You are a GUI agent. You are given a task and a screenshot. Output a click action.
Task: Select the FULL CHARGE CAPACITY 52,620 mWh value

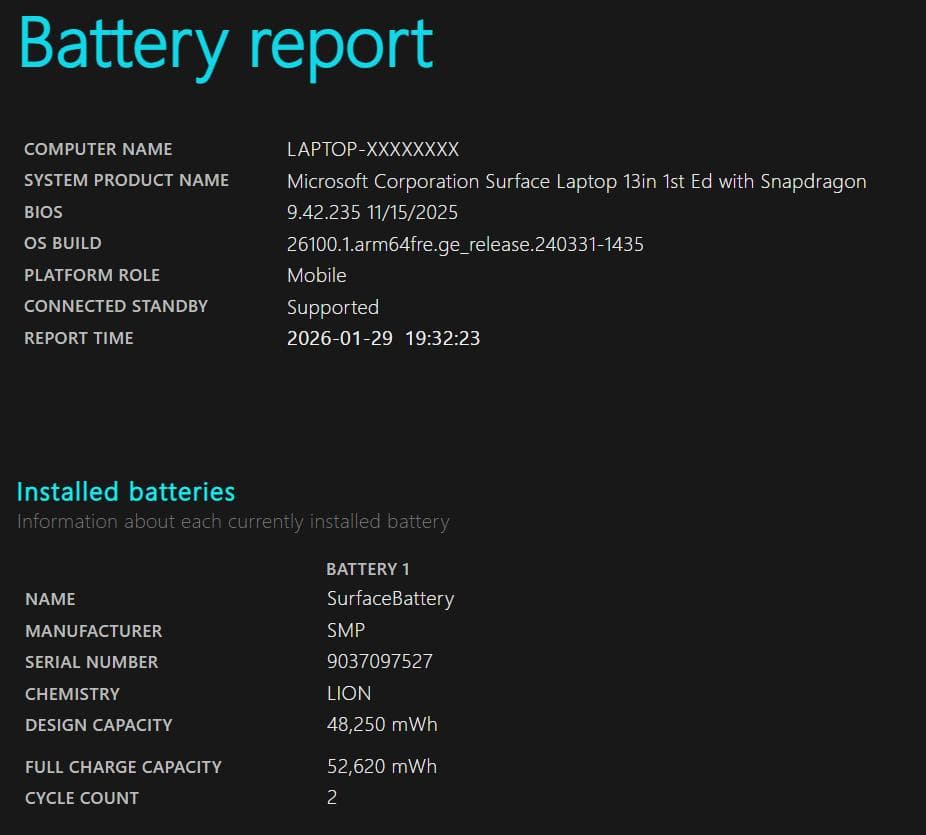coord(381,766)
